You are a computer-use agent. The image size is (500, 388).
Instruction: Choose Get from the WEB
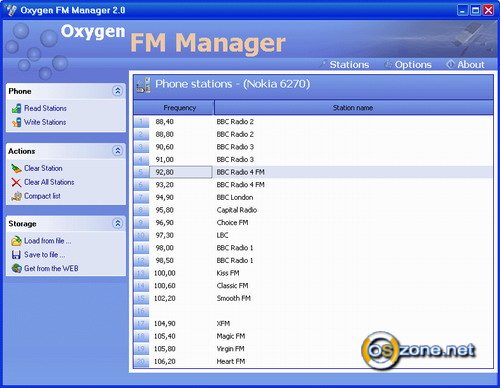pyautogui.click(x=51, y=268)
